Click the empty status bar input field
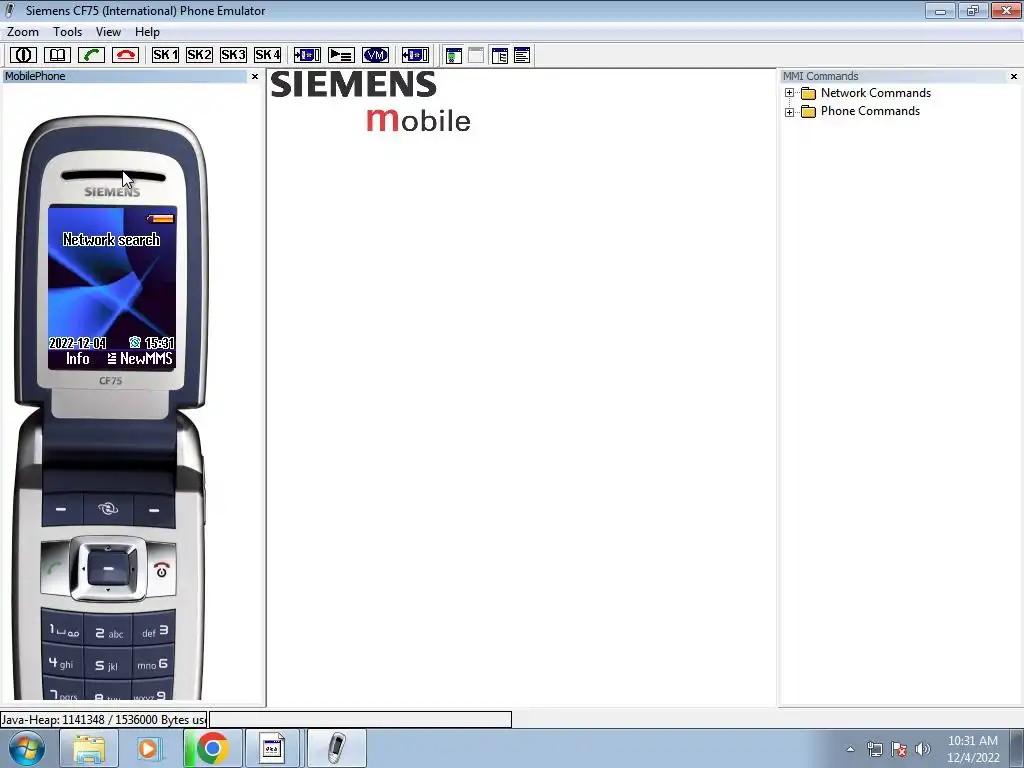The image size is (1024, 768). 360,720
